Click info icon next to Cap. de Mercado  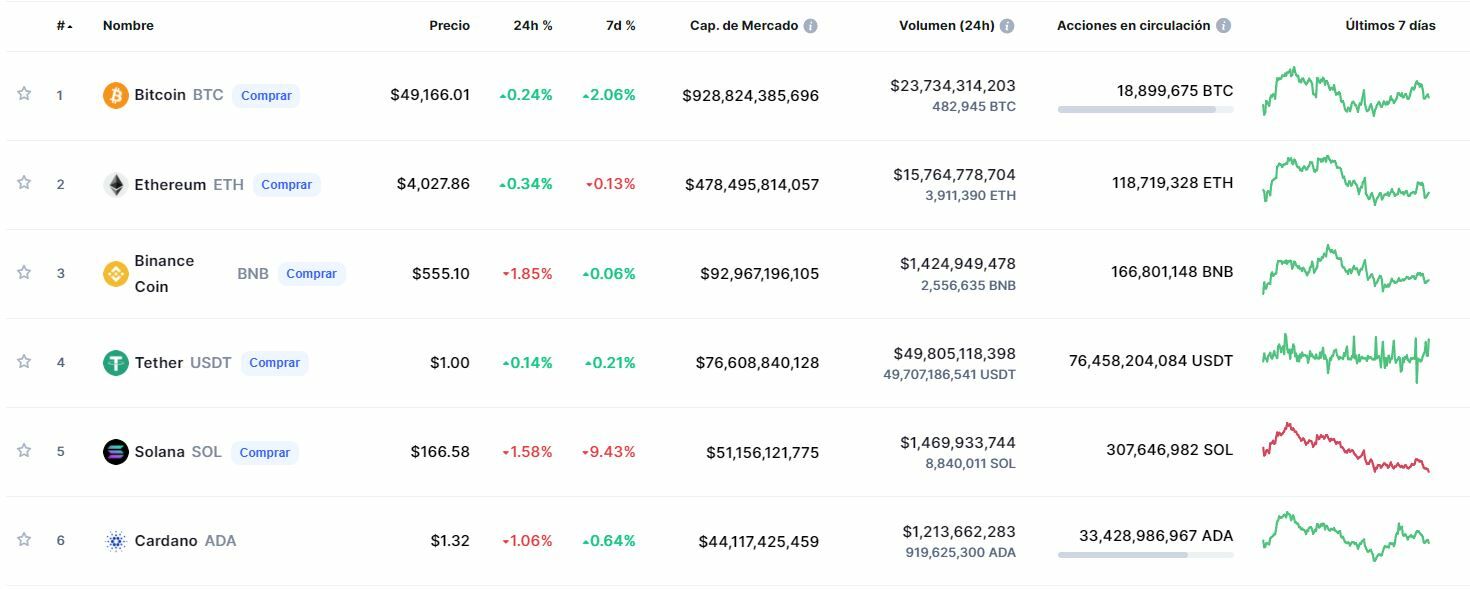coord(811,26)
